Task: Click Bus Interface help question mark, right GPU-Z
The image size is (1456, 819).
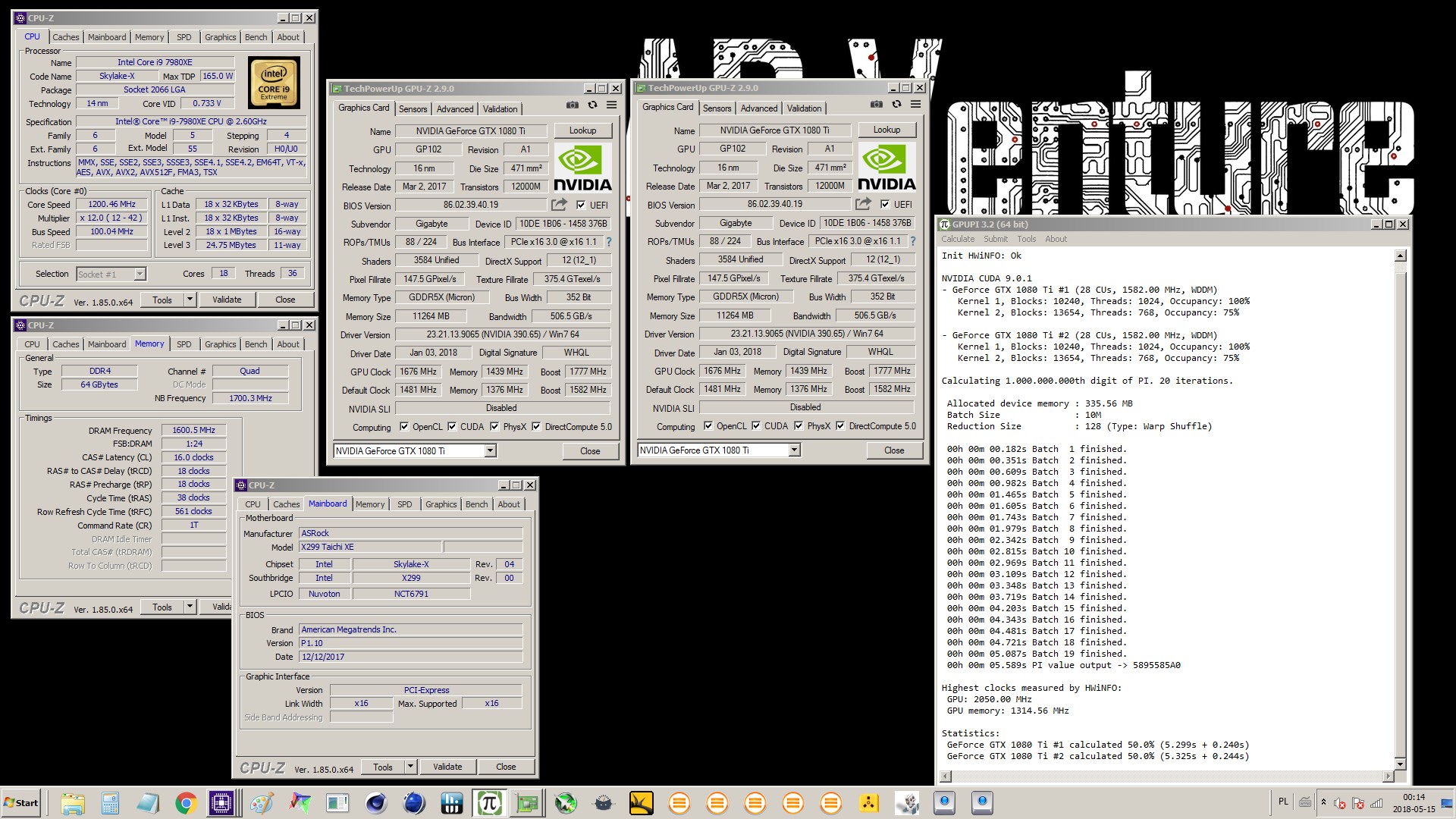Action: [912, 241]
